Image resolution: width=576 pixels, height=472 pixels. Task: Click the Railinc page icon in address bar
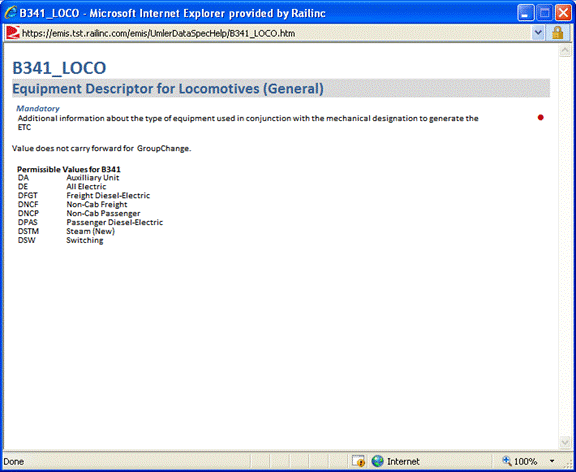[13, 33]
